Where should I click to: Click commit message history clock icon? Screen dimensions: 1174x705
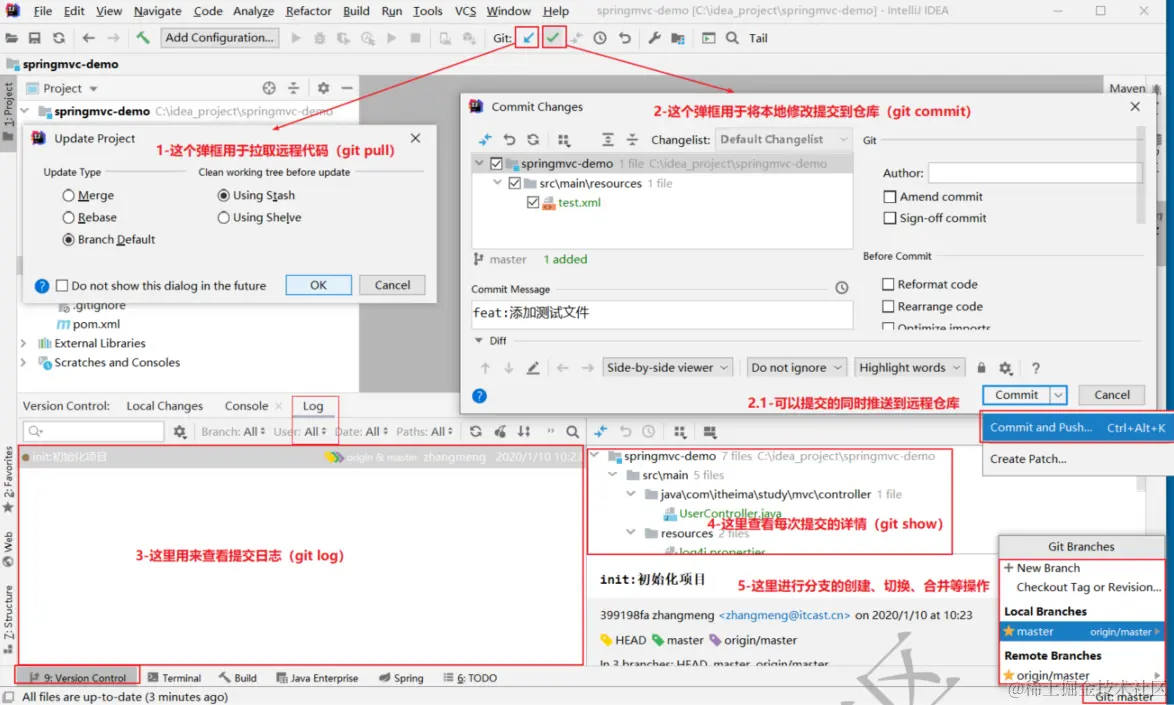click(x=842, y=287)
